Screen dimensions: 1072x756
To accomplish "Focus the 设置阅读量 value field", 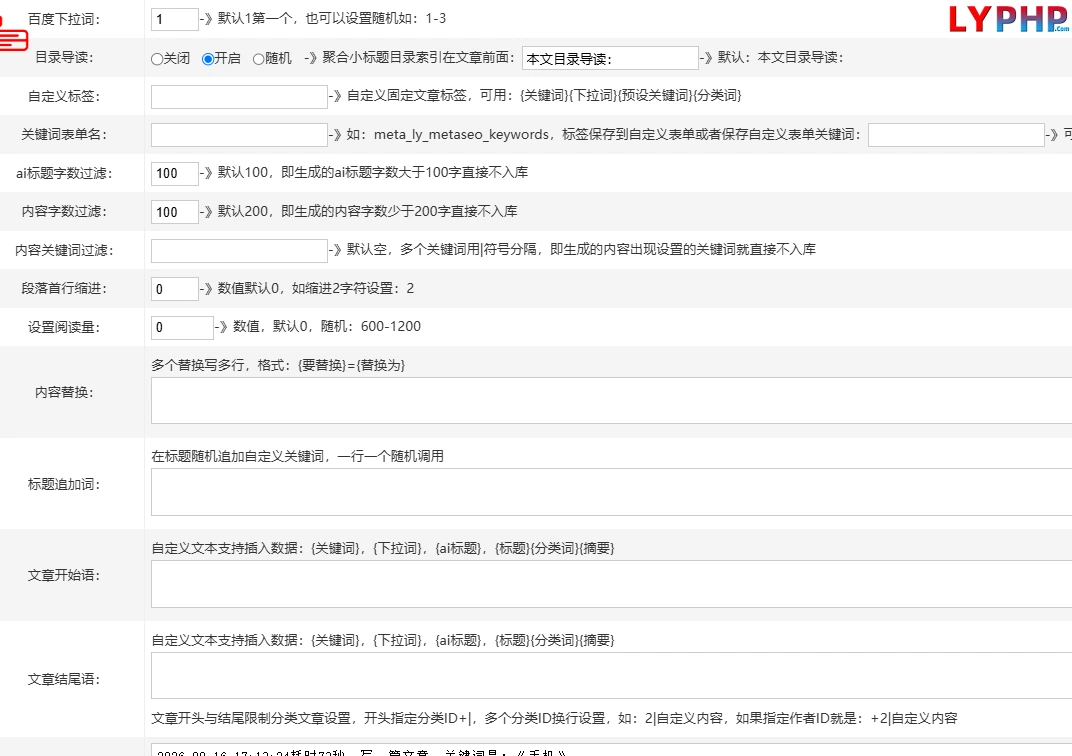I will coord(182,327).
